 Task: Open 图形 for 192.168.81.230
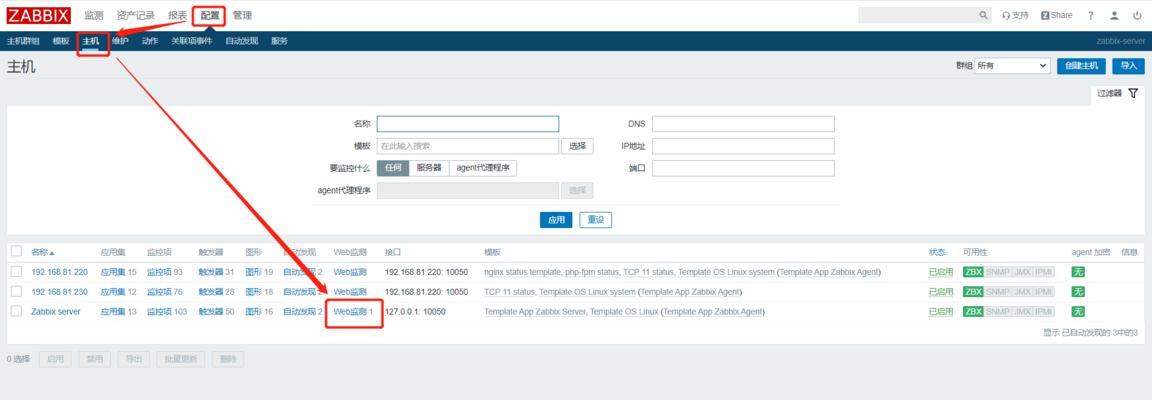click(253, 292)
